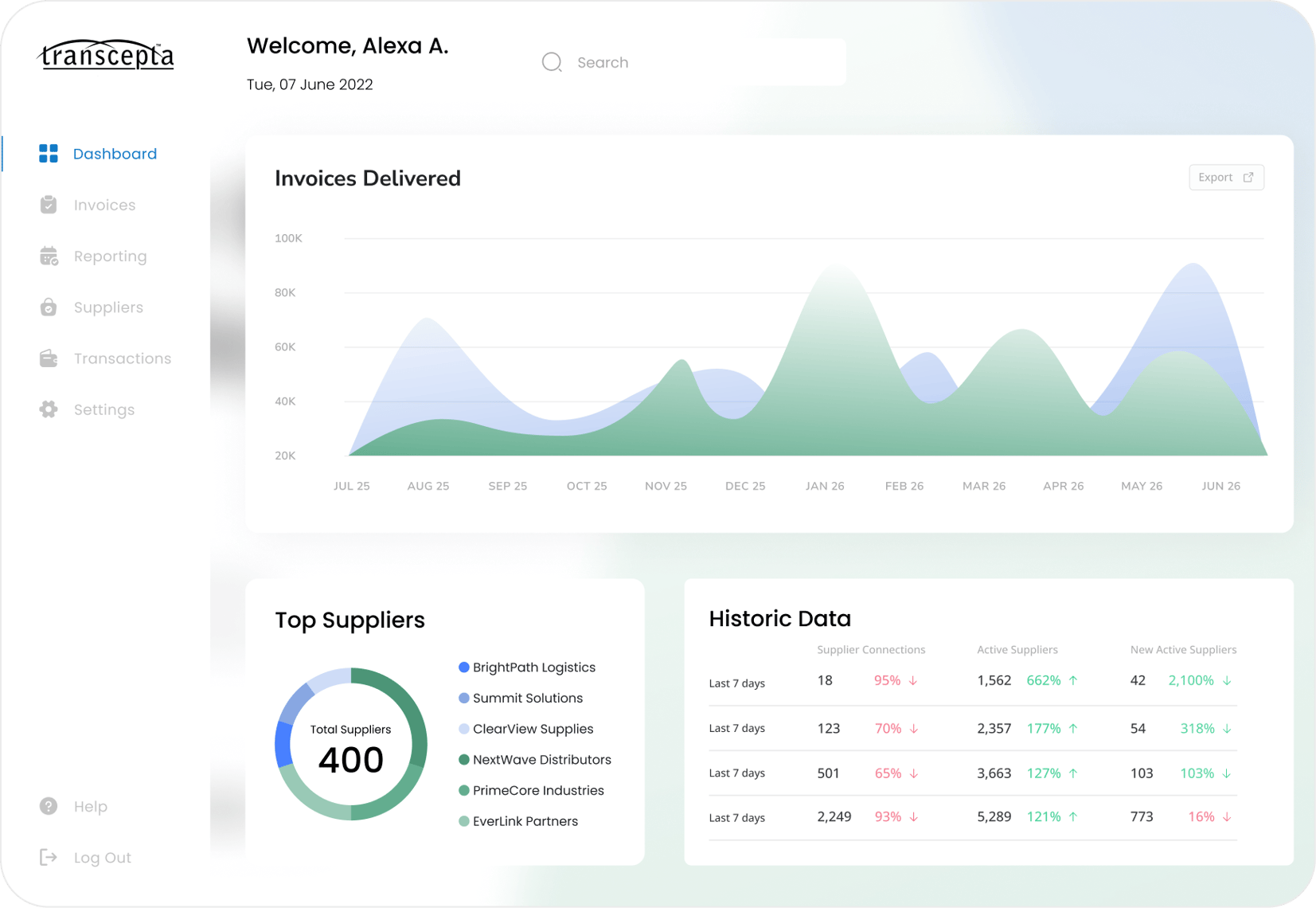This screenshot has width=1316, height=908.
Task: Select the EverLink Partners color dot
Action: [x=463, y=820]
